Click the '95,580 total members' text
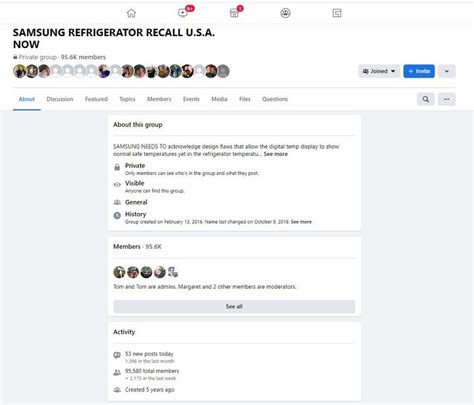The height and width of the screenshot is (405, 474). click(x=152, y=371)
